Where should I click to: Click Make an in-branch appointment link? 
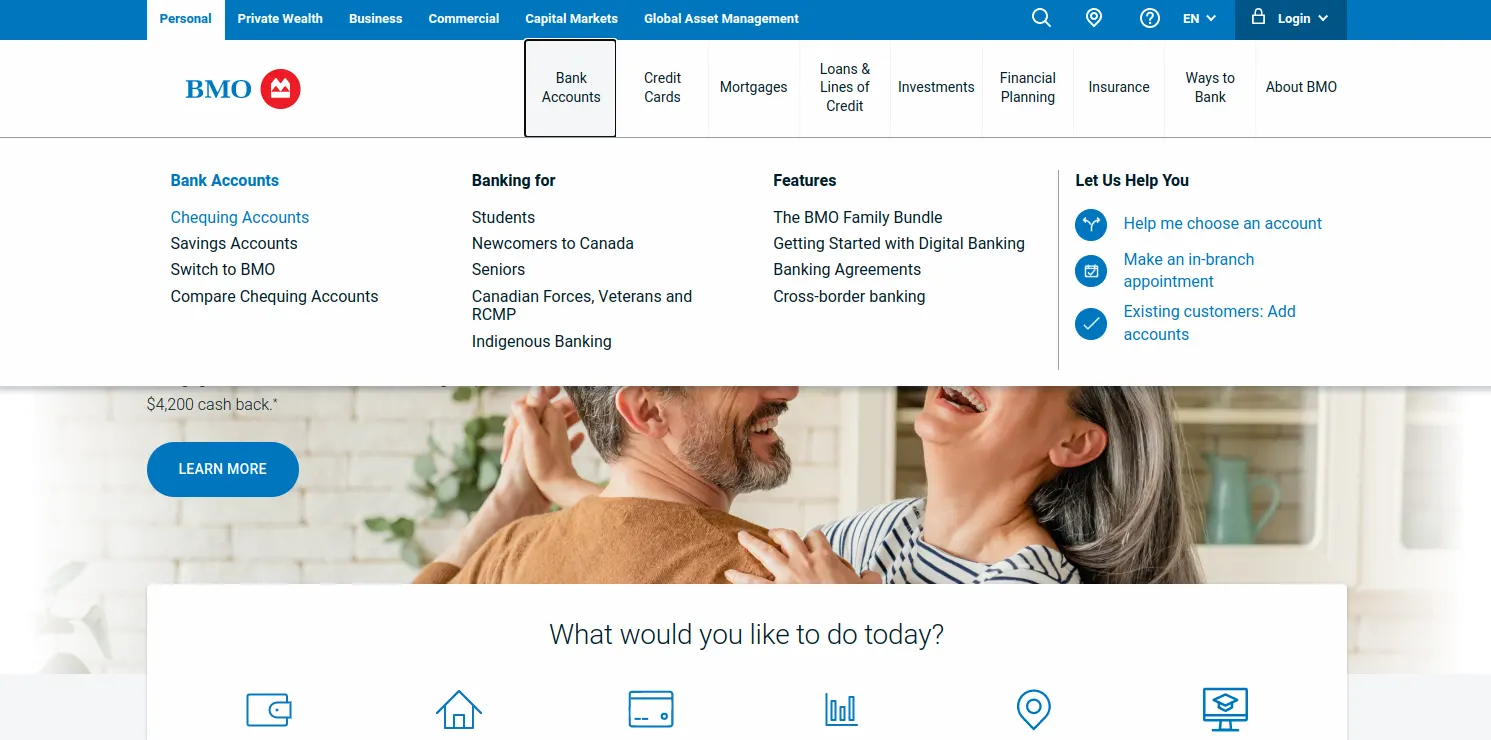[1189, 271]
